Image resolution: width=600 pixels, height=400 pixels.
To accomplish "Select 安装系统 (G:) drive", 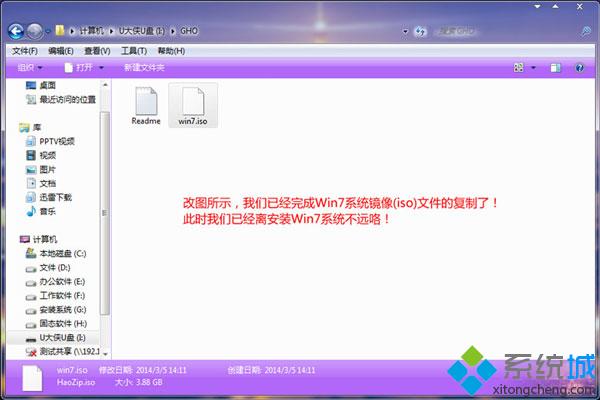I will (x=56, y=310).
